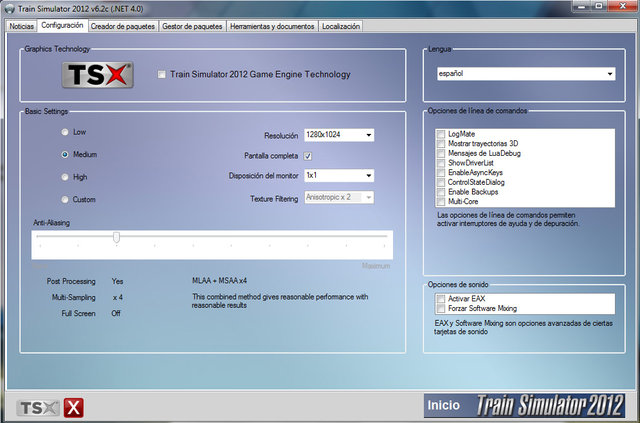Click the app icon in the title bar
640x423 pixels.
[x=9, y=8]
